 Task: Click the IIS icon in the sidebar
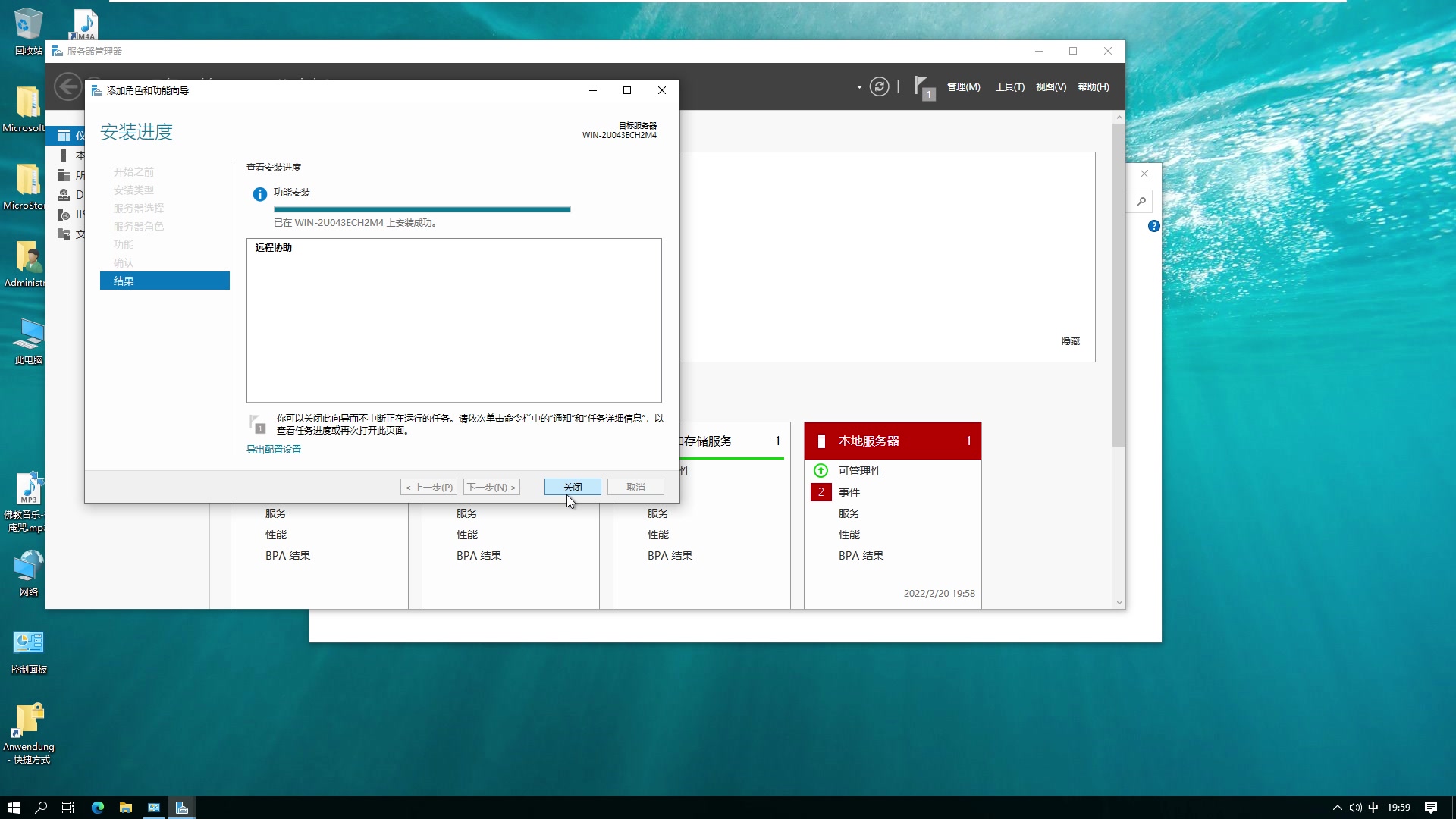tap(64, 215)
